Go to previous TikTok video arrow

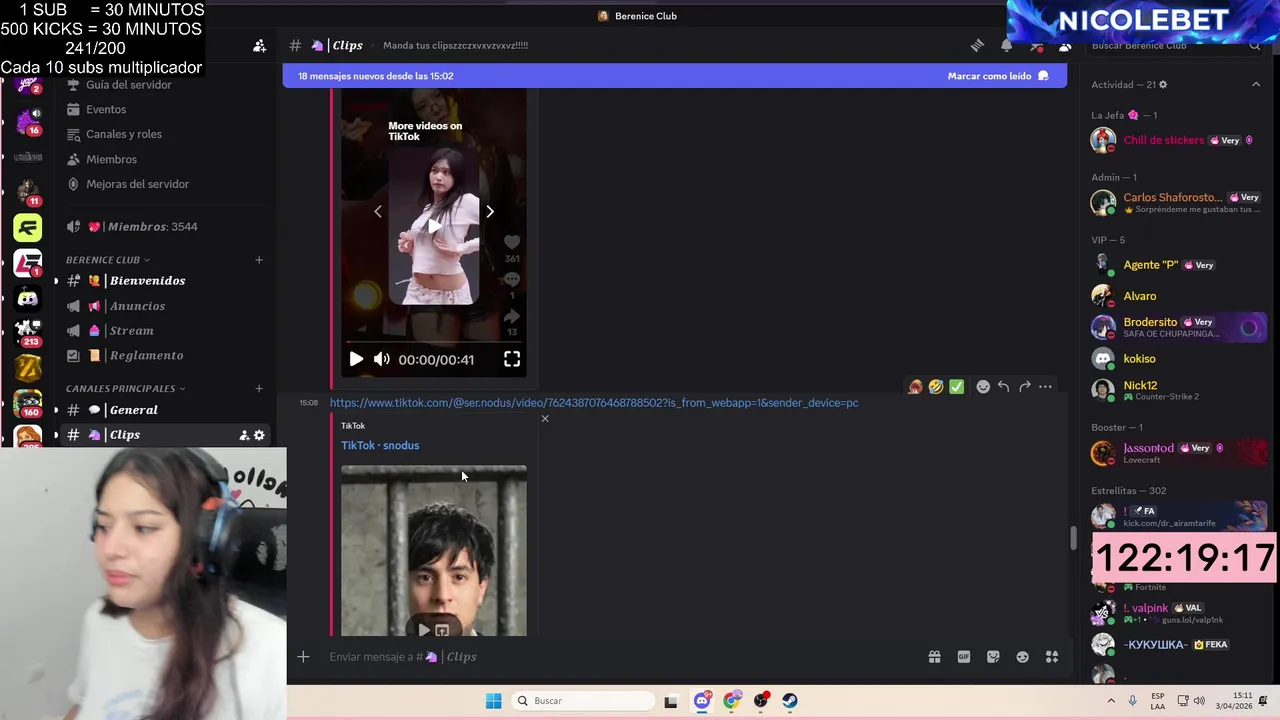(x=377, y=211)
